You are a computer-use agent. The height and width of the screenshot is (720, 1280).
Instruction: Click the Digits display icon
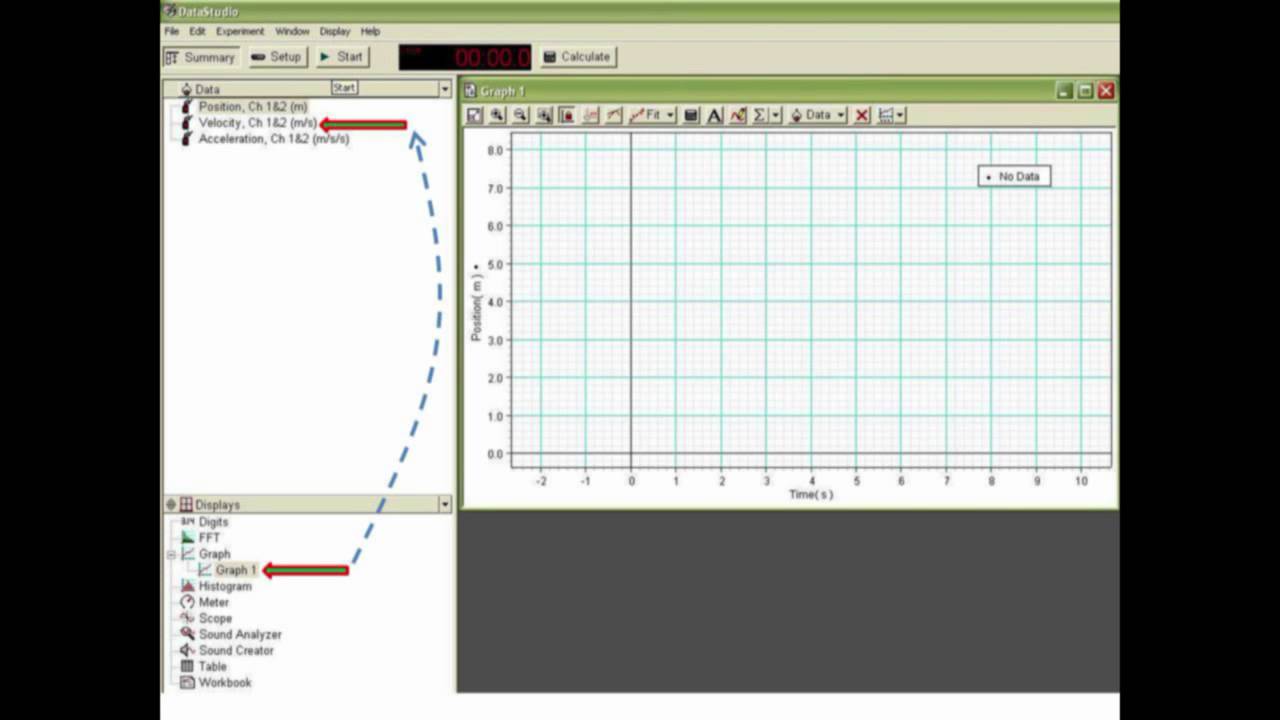pyautogui.click(x=187, y=522)
